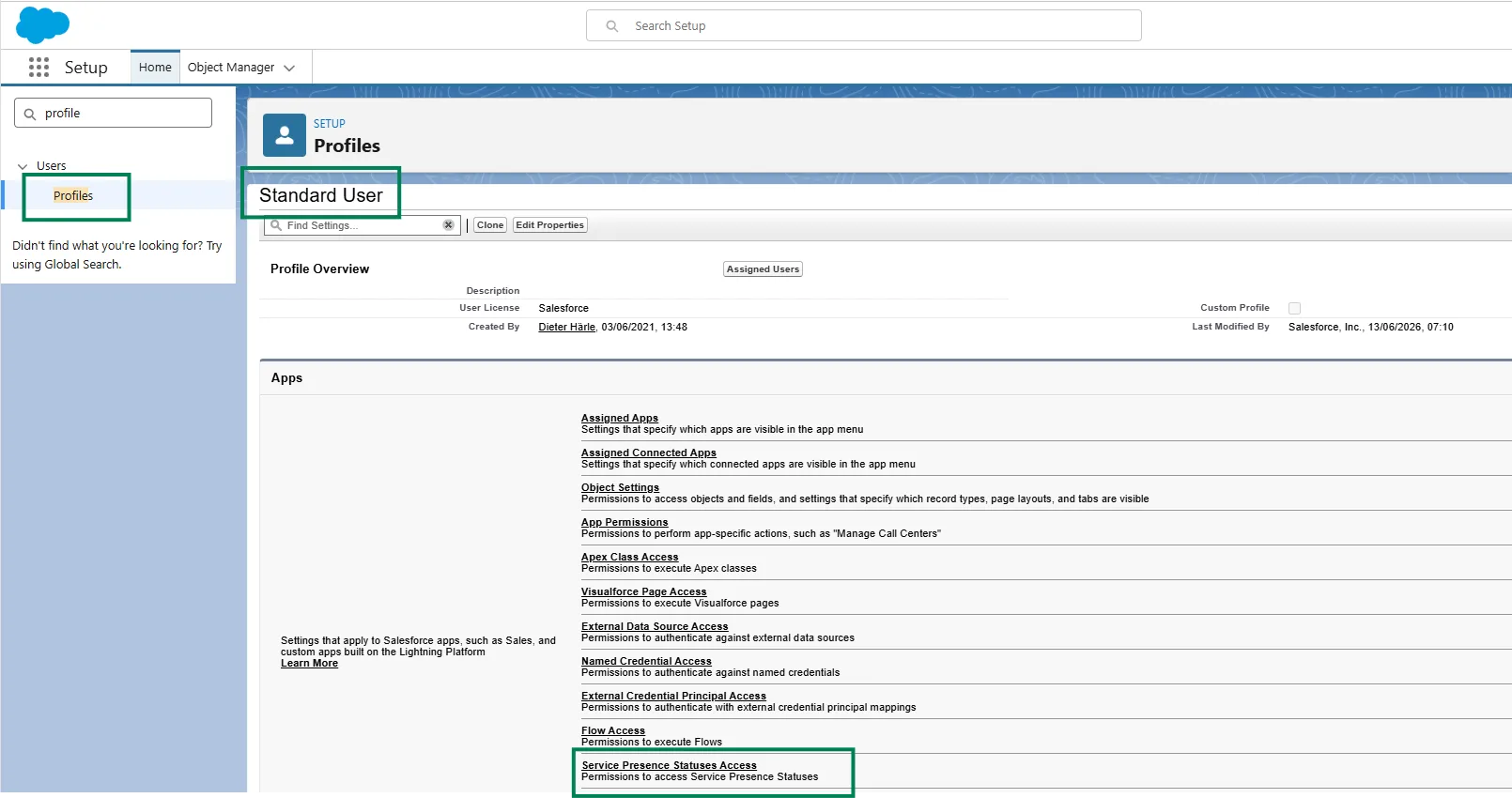Click the Learn More link
The image size is (1512, 798).
tap(309, 663)
